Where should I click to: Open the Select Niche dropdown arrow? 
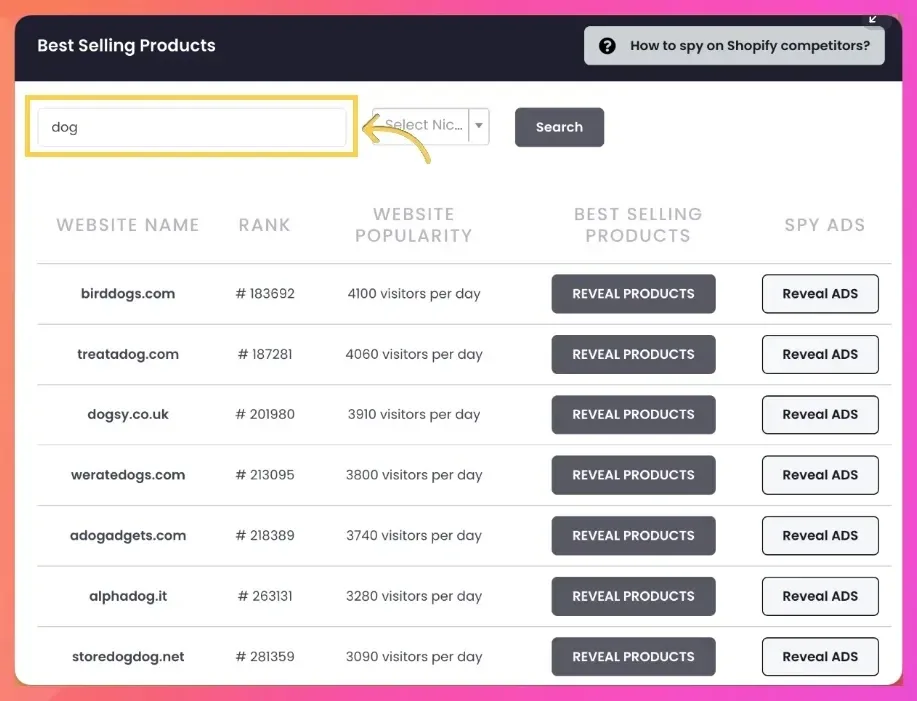point(479,126)
